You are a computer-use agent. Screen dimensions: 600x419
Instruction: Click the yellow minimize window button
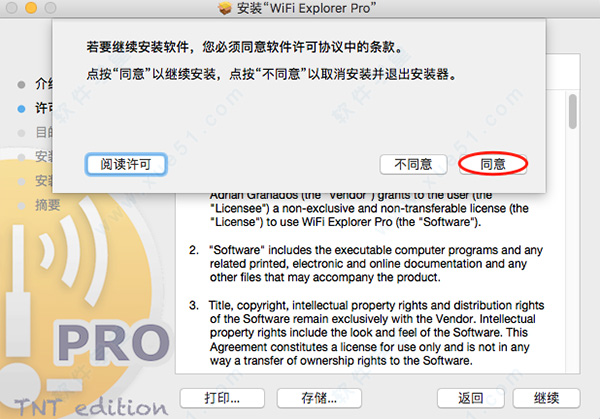coord(31,7)
